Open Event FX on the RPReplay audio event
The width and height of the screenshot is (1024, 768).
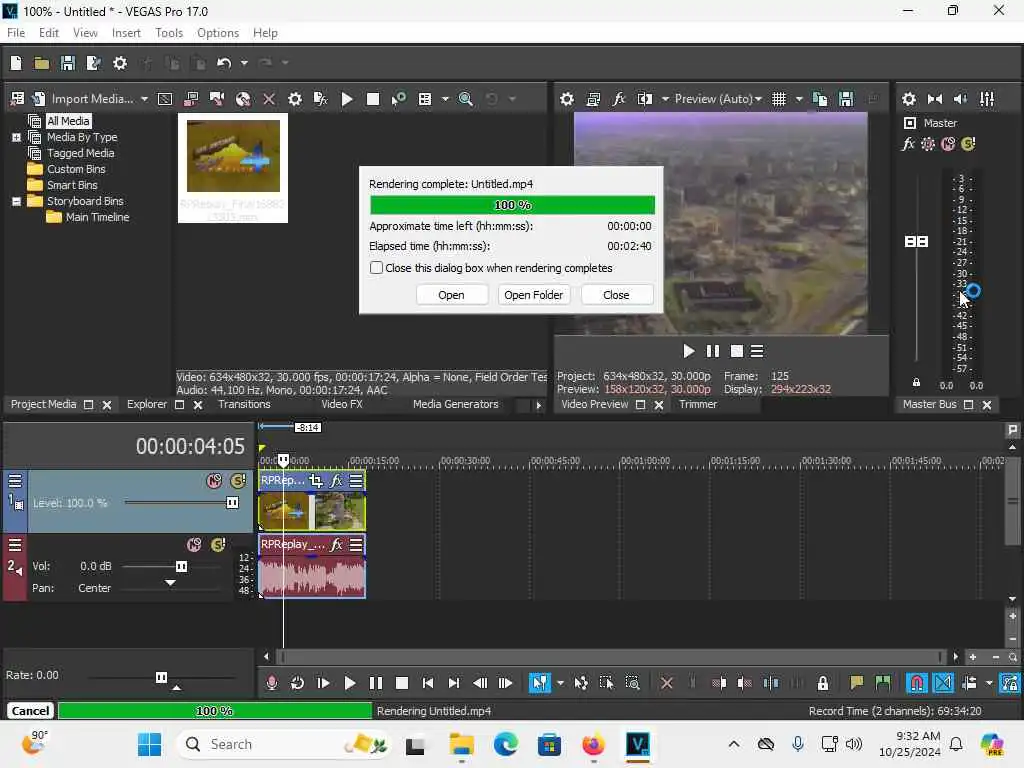[336, 545]
